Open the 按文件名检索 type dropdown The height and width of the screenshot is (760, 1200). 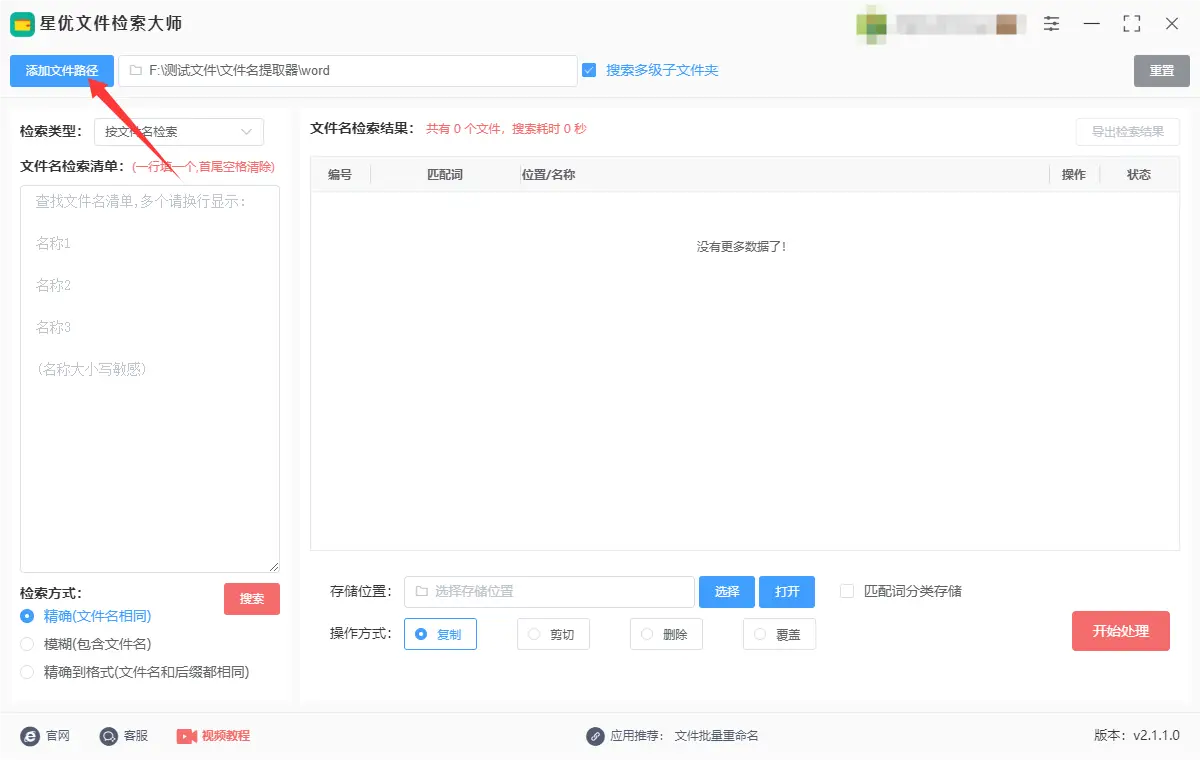click(x=178, y=131)
